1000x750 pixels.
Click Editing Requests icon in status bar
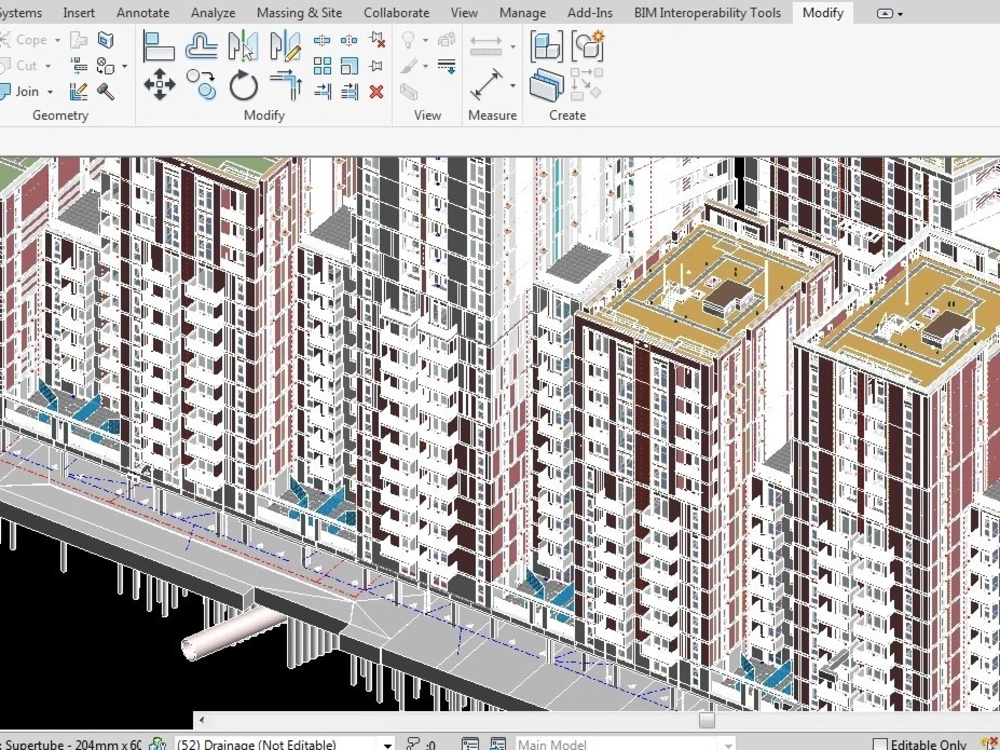[414, 744]
